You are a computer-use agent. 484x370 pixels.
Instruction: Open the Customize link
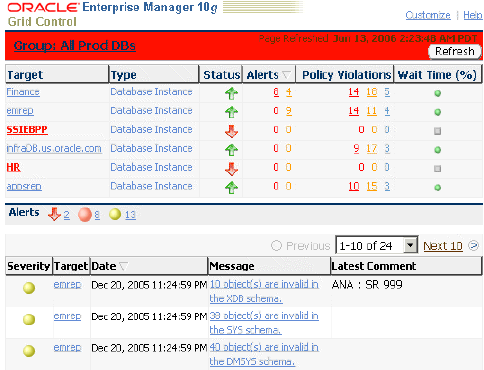428,15
